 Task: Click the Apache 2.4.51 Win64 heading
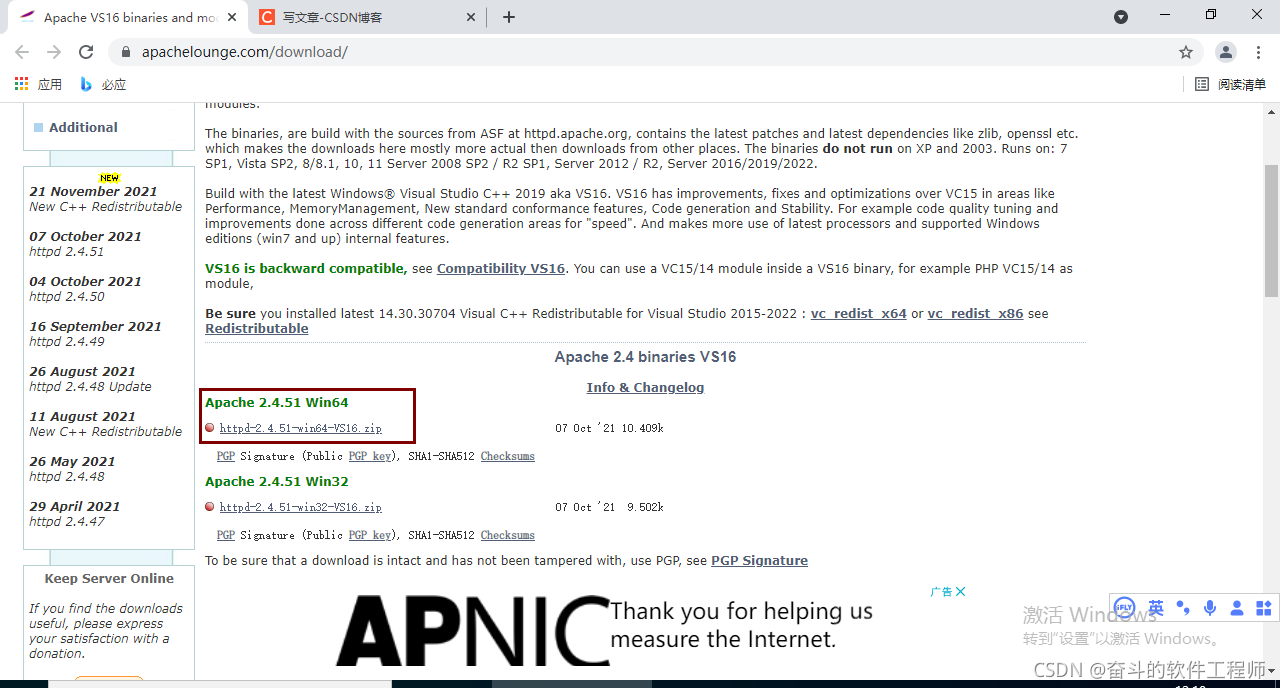tap(277, 402)
